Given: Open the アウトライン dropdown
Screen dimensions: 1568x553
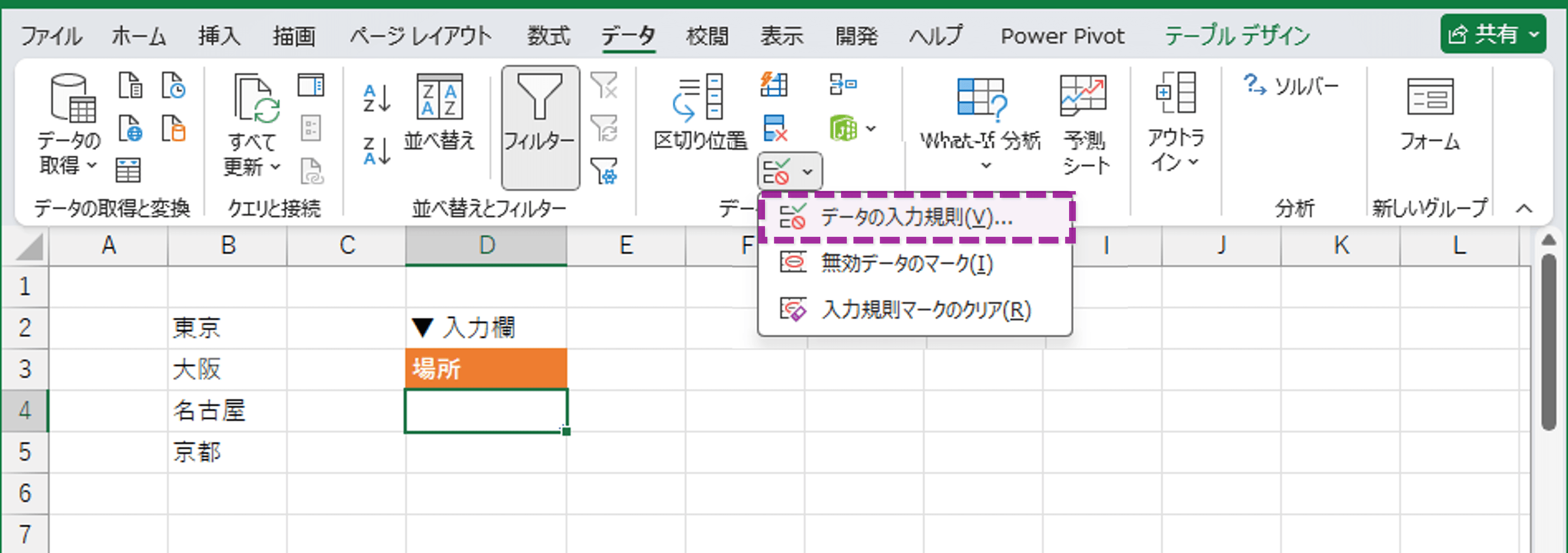Looking at the screenshot, I should pos(1176,122).
